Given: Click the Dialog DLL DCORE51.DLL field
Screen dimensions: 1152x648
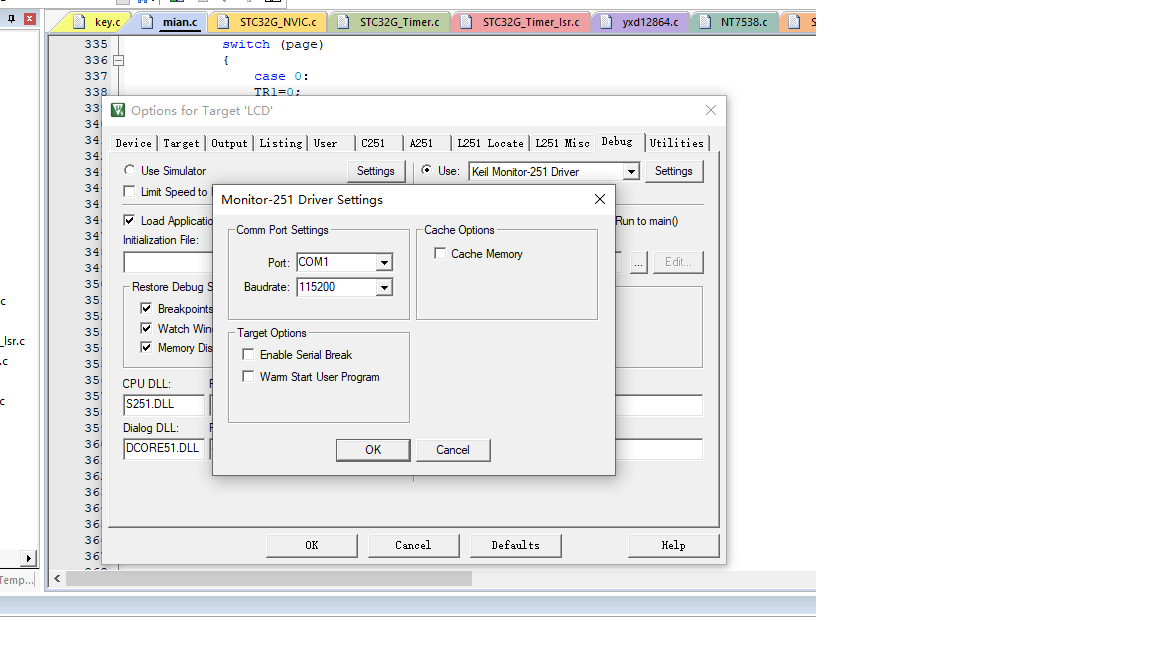Looking at the screenshot, I should point(164,448).
